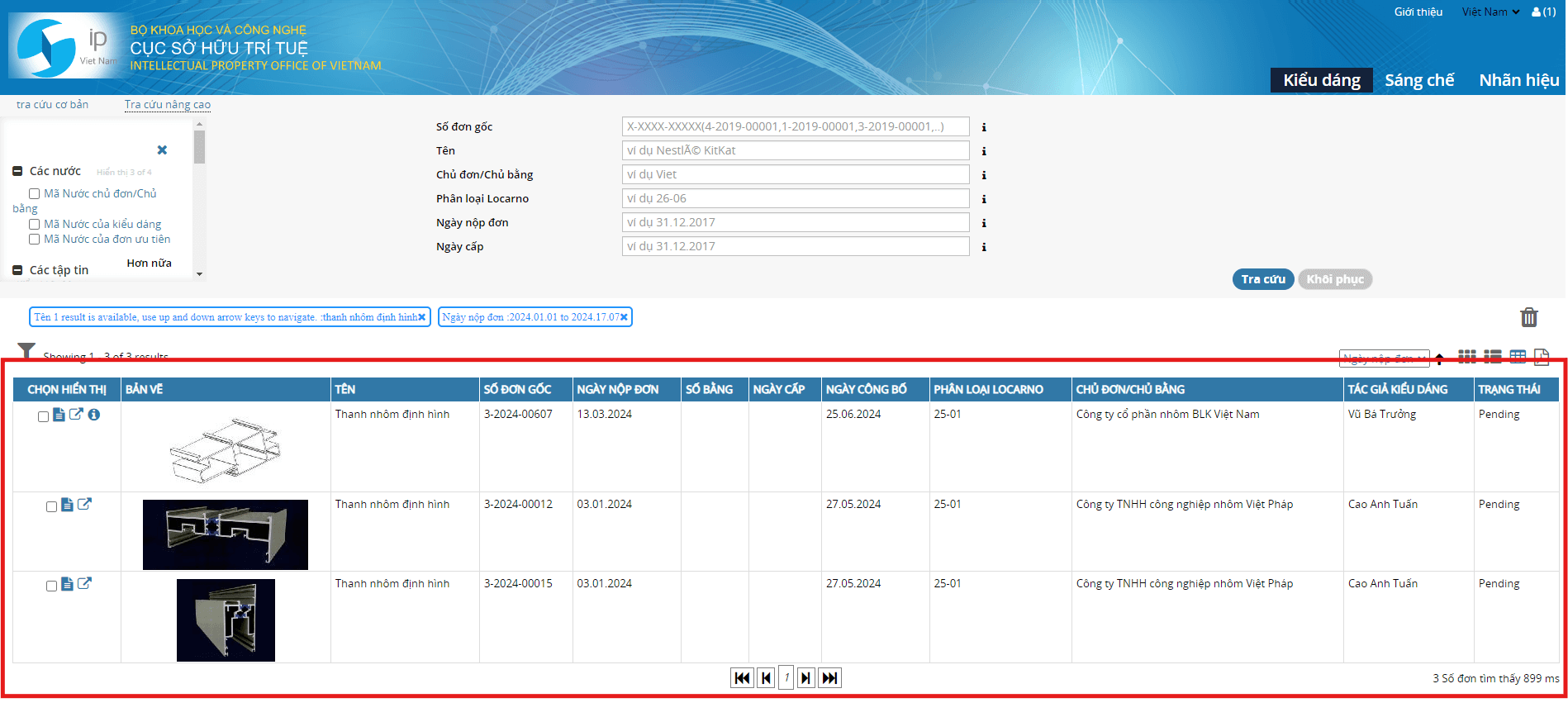
Task: Click the trash icon to clear filters
Action: [1528, 317]
